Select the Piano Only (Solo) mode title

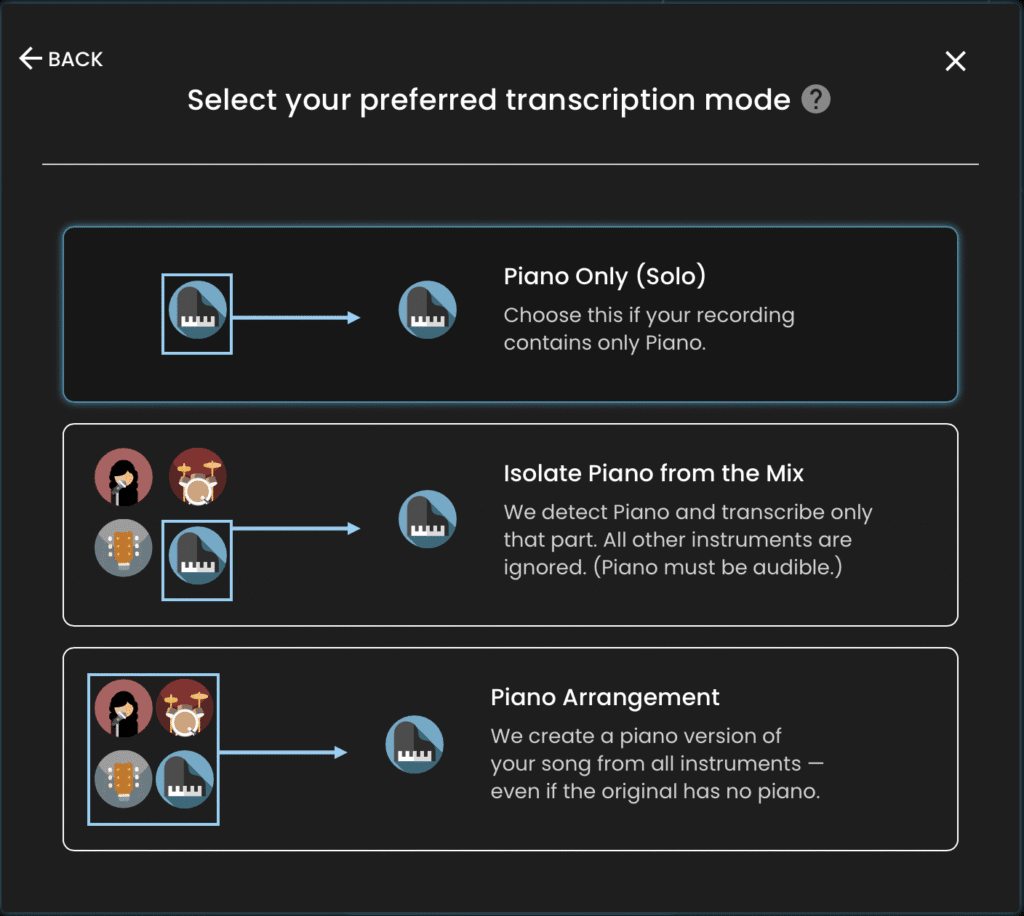(604, 276)
